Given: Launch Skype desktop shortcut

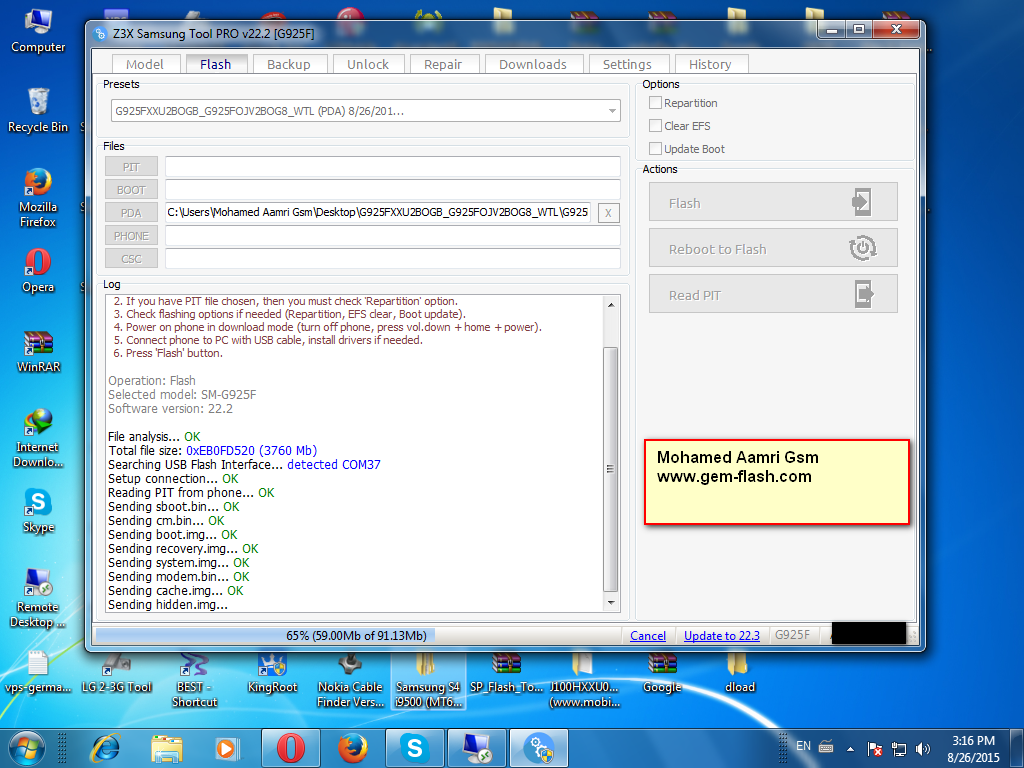Looking at the screenshot, I should pyautogui.click(x=38, y=511).
